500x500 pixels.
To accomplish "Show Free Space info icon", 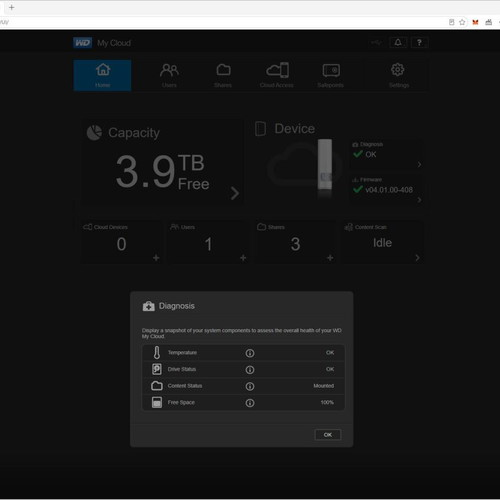I will (x=250, y=403).
